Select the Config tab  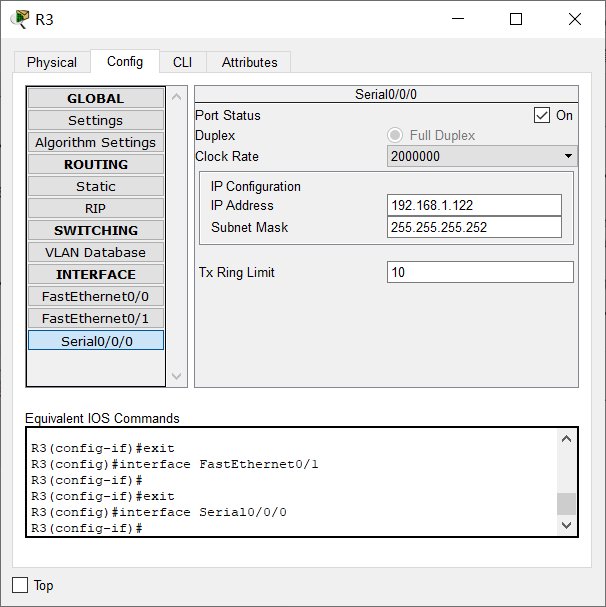coord(125,61)
